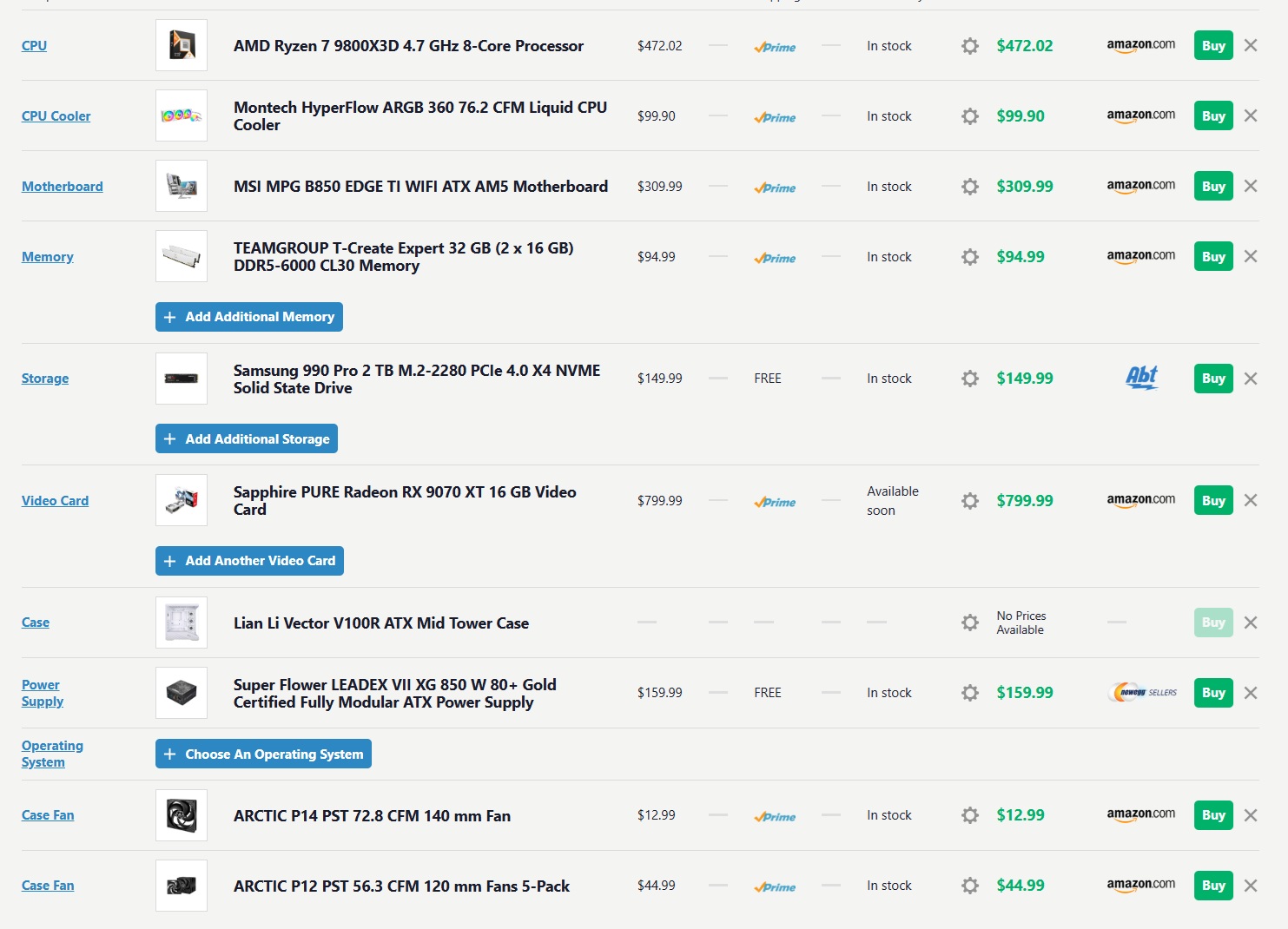
Task: Click the green $799.99 video card price
Action: click(1025, 501)
